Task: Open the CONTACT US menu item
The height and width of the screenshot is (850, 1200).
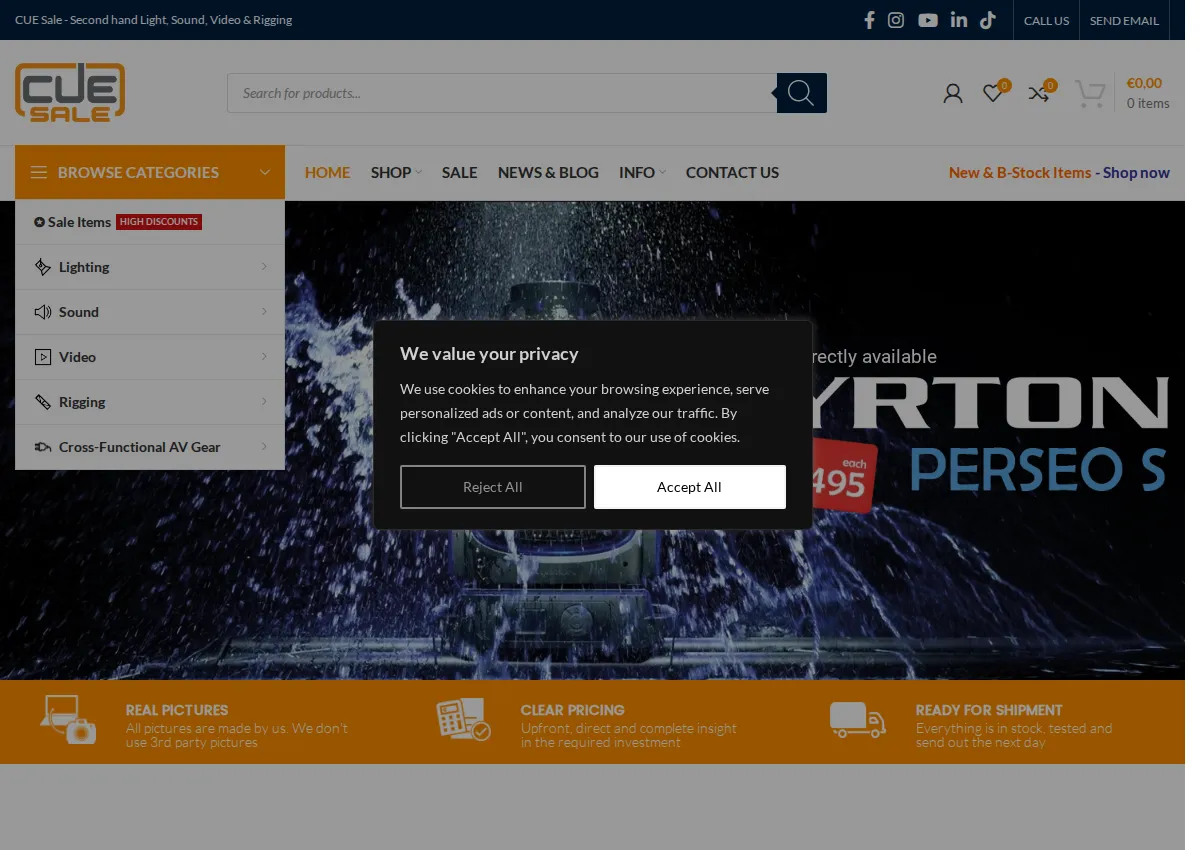Action: click(x=732, y=172)
